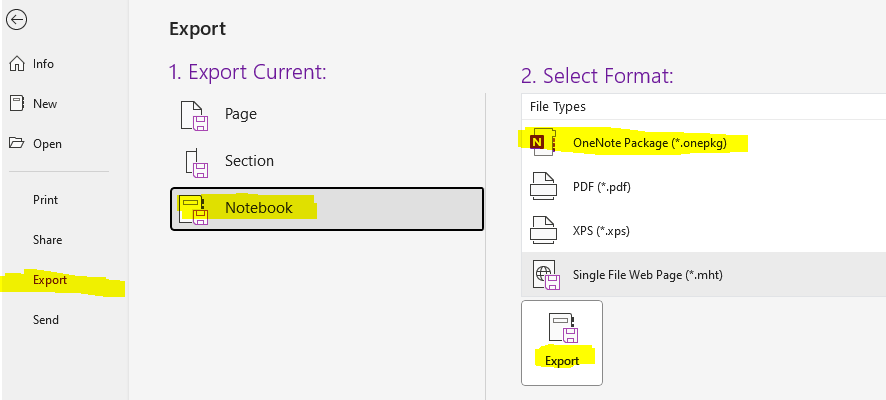The image size is (886, 400).
Task: Click the New notebook icon
Action: point(17,103)
